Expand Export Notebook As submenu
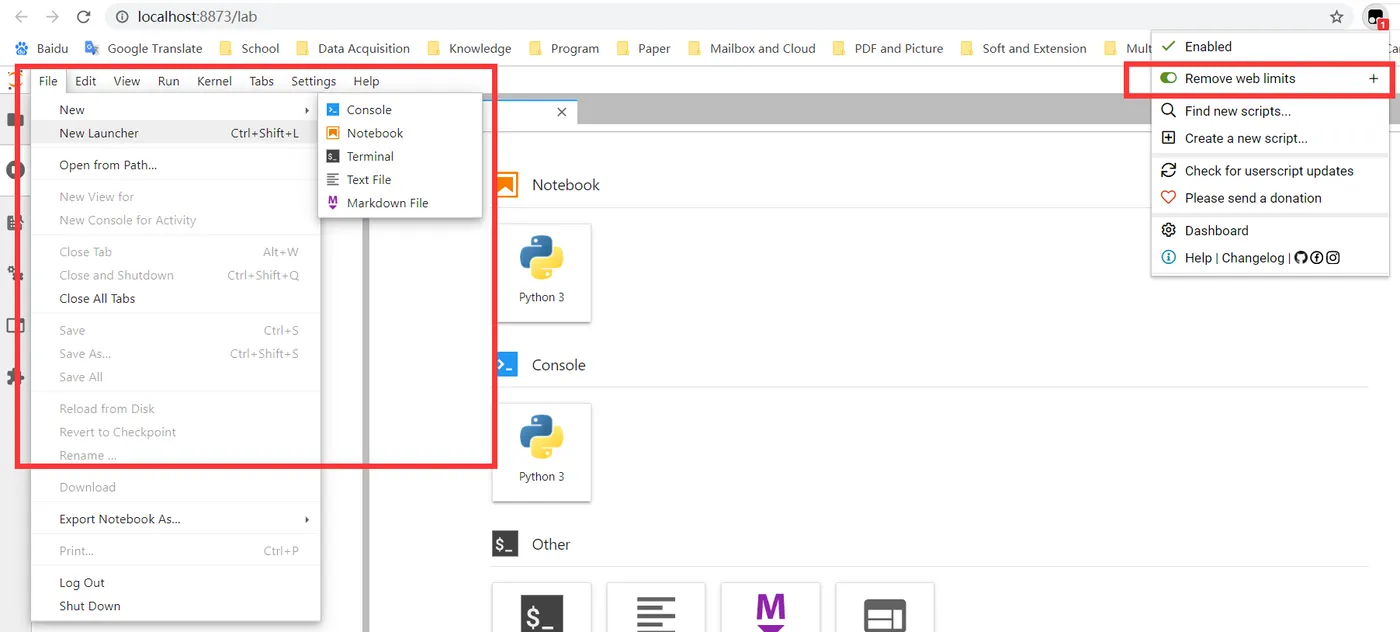 tap(307, 519)
